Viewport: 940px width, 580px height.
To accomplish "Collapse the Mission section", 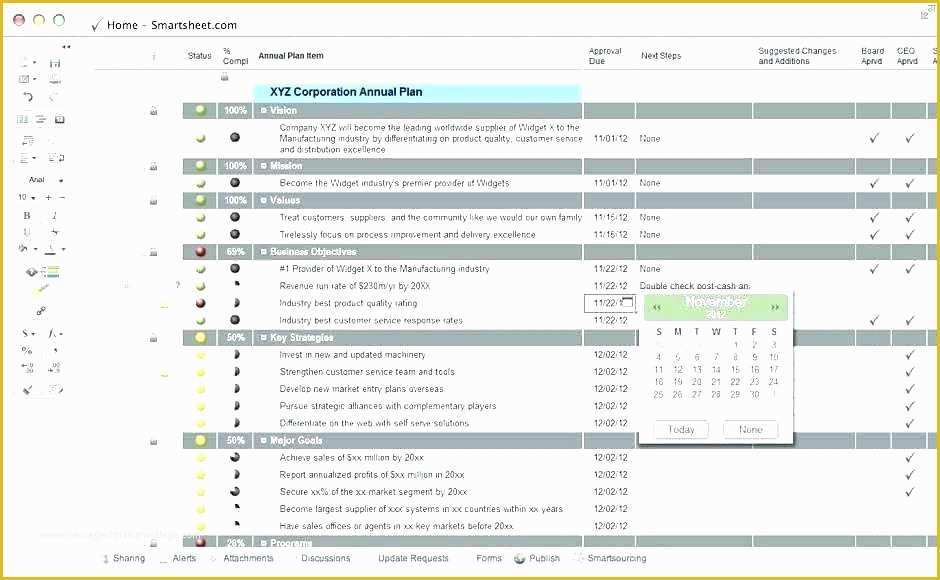I will point(263,166).
